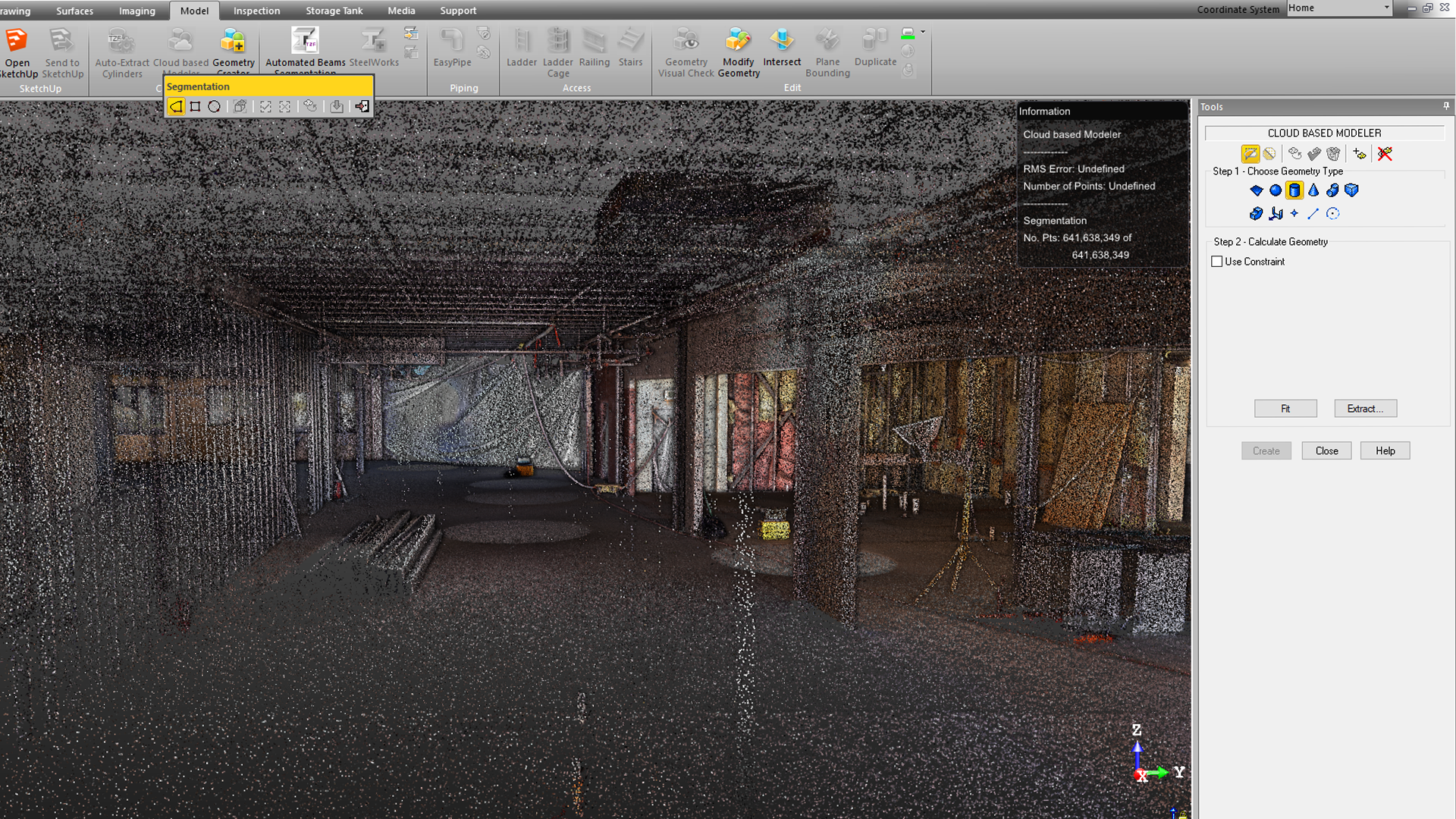Select polygon segmentation fence tool
The width and height of the screenshot is (1456, 819).
coord(176,107)
